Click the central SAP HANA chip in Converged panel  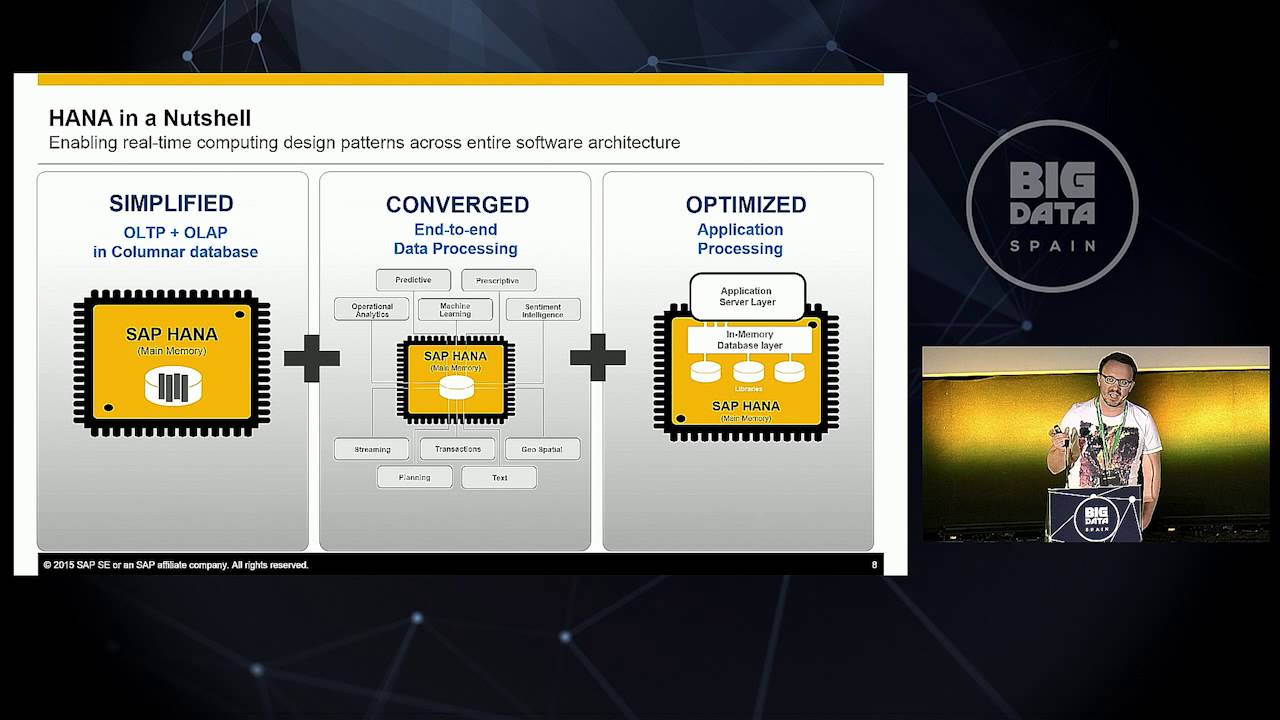coord(456,381)
